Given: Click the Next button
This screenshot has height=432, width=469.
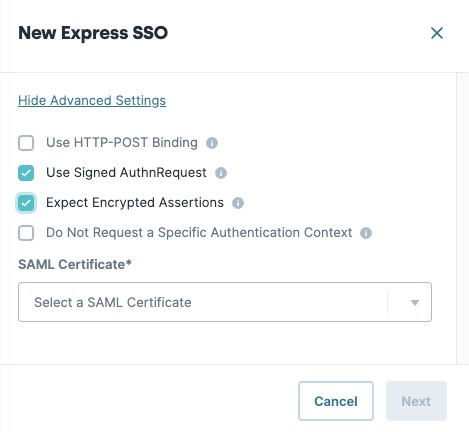Looking at the screenshot, I should pyautogui.click(x=416, y=401).
